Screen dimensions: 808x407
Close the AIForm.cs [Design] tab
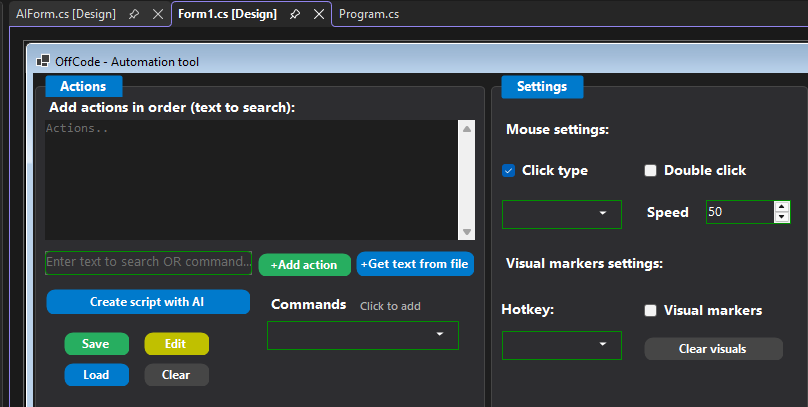158,14
